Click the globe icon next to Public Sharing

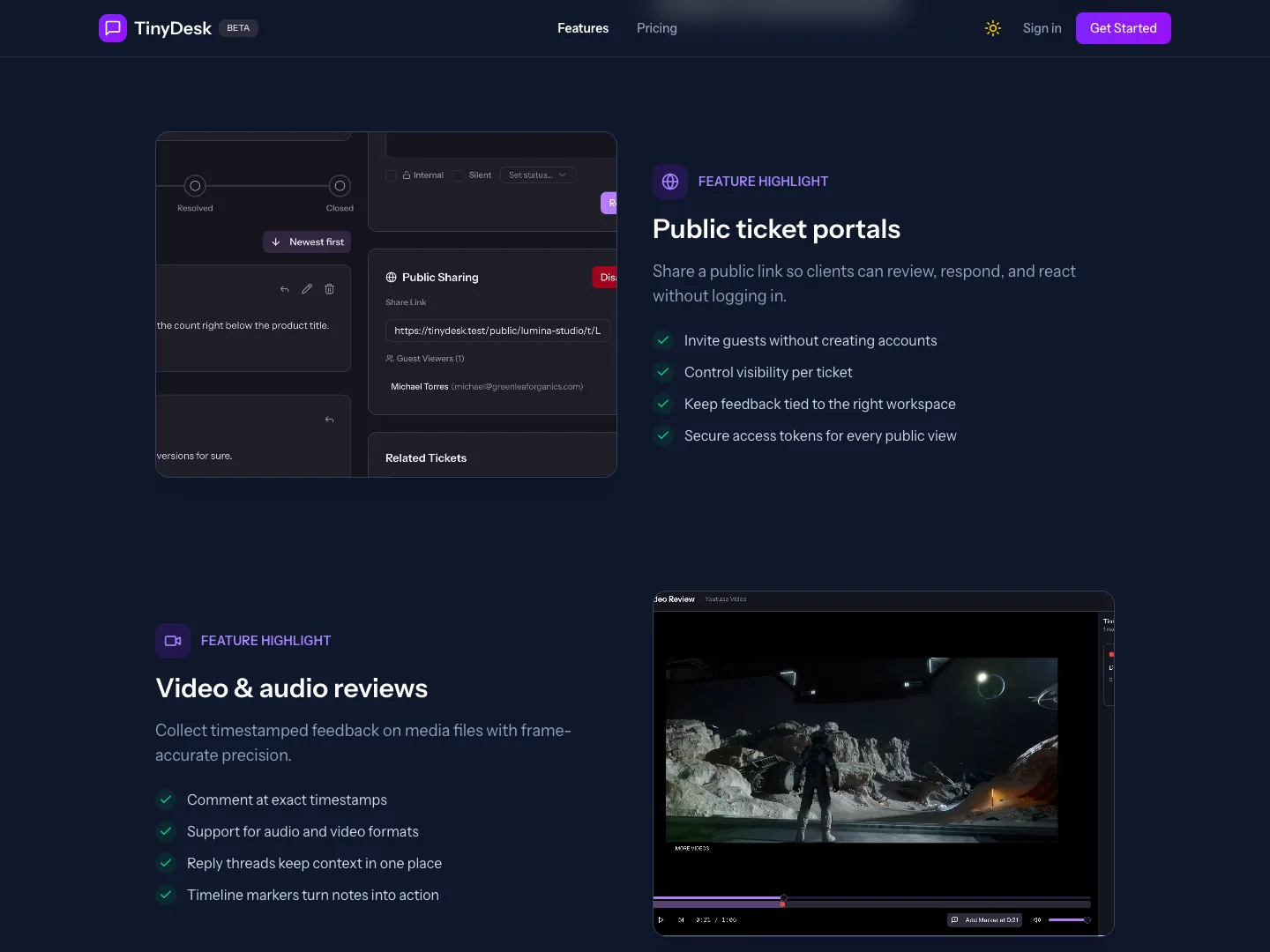click(x=392, y=278)
